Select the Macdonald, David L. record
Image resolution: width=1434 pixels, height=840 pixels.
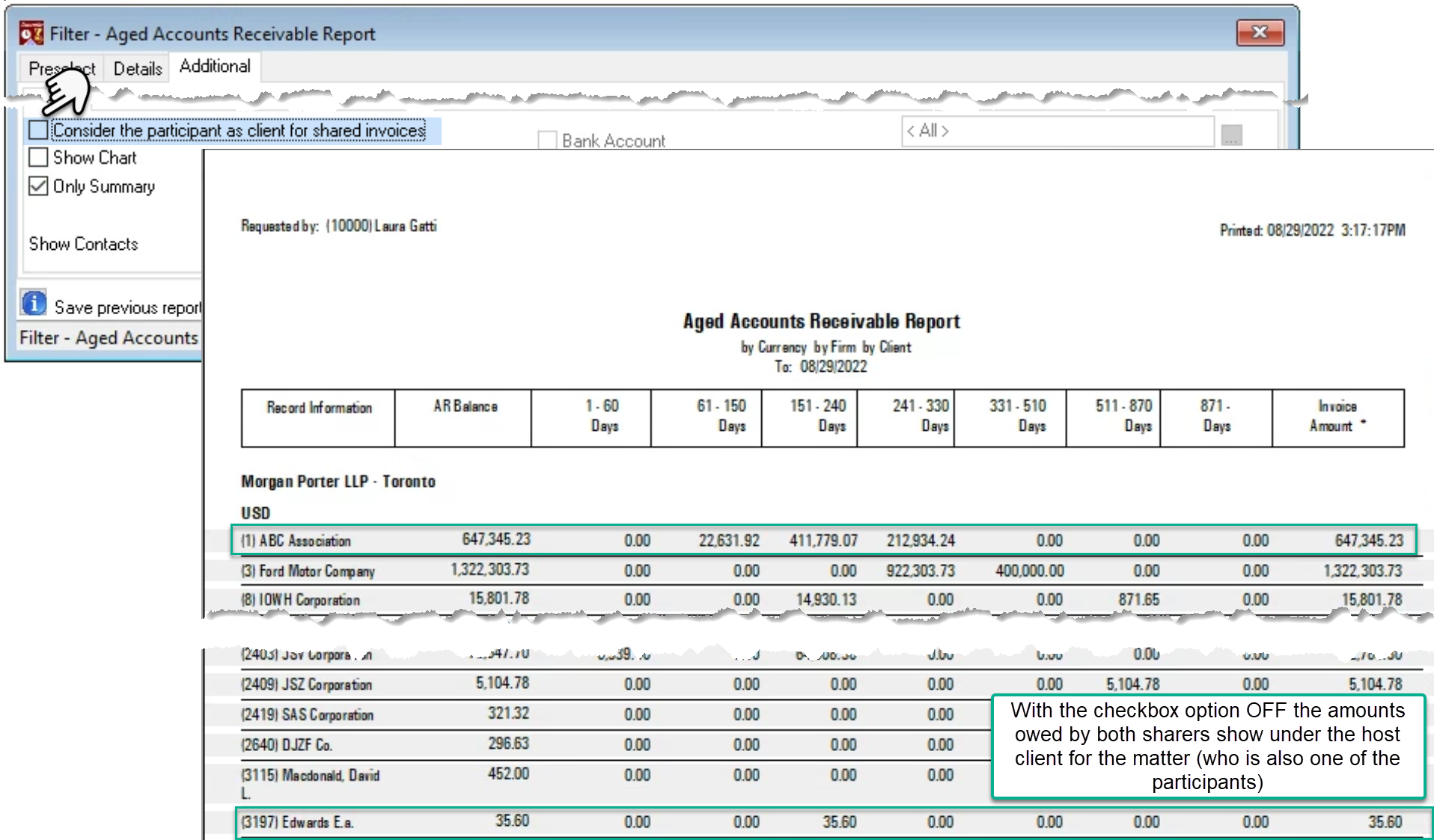tap(310, 783)
